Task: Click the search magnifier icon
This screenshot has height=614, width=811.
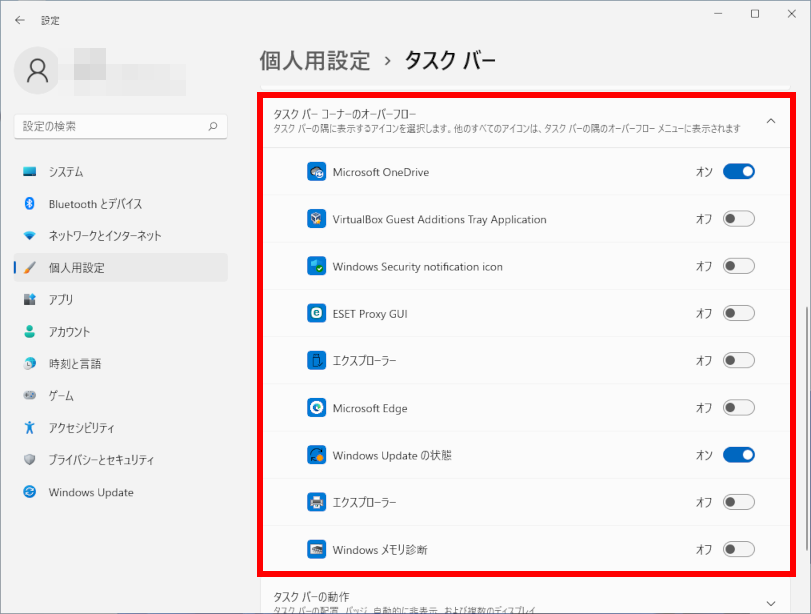Action: [x=213, y=126]
